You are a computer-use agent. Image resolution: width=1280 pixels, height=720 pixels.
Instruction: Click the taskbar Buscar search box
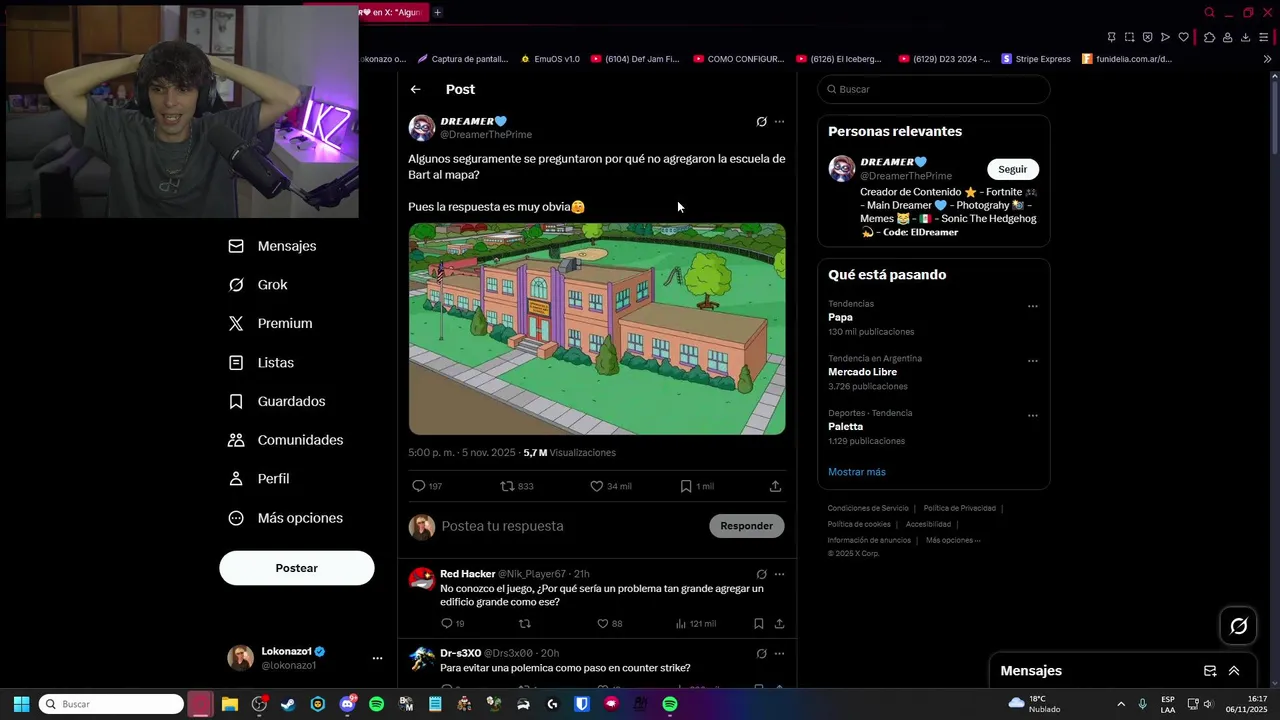(111, 704)
